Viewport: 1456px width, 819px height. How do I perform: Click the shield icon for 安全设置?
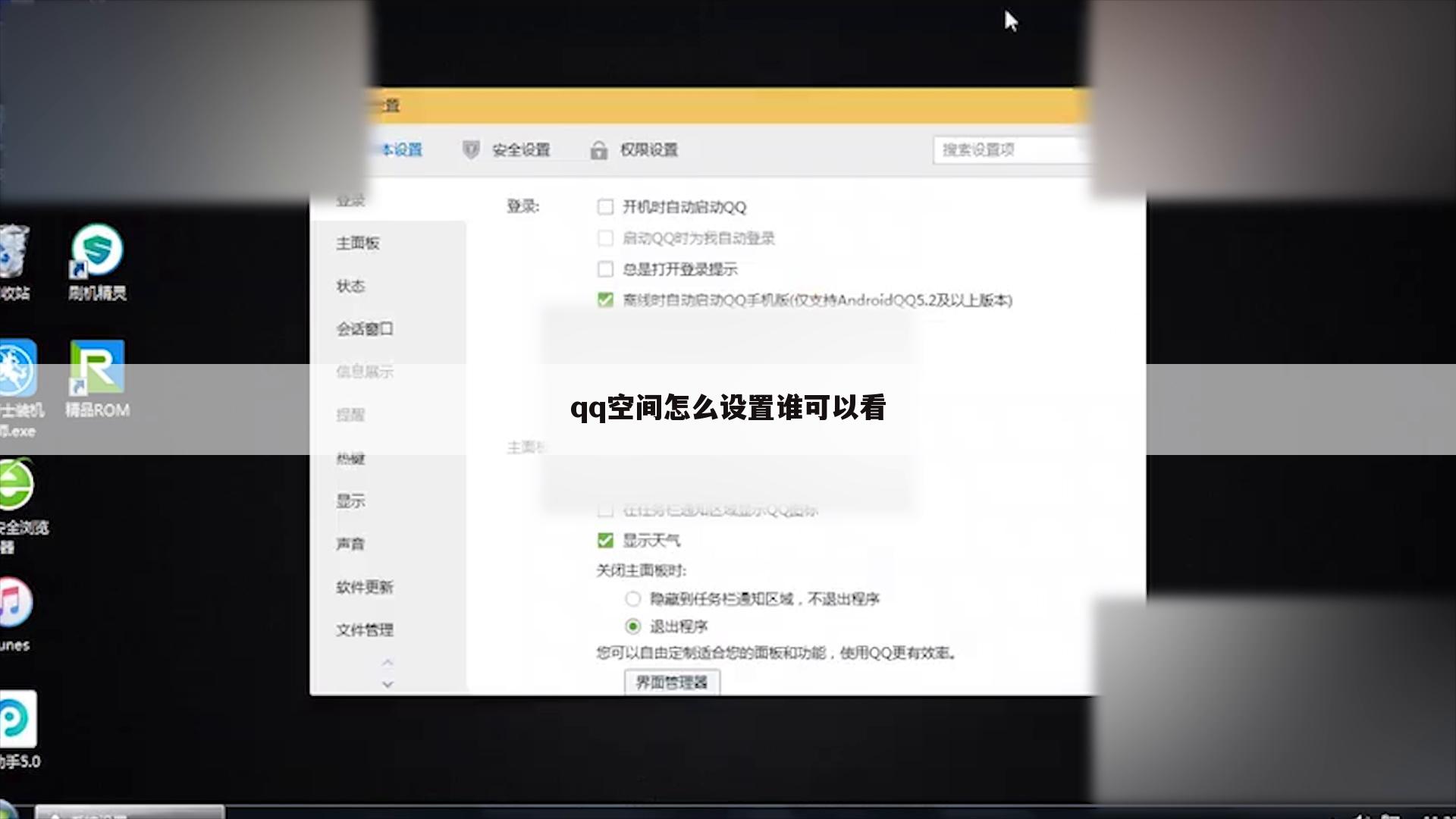tap(471, 149)
